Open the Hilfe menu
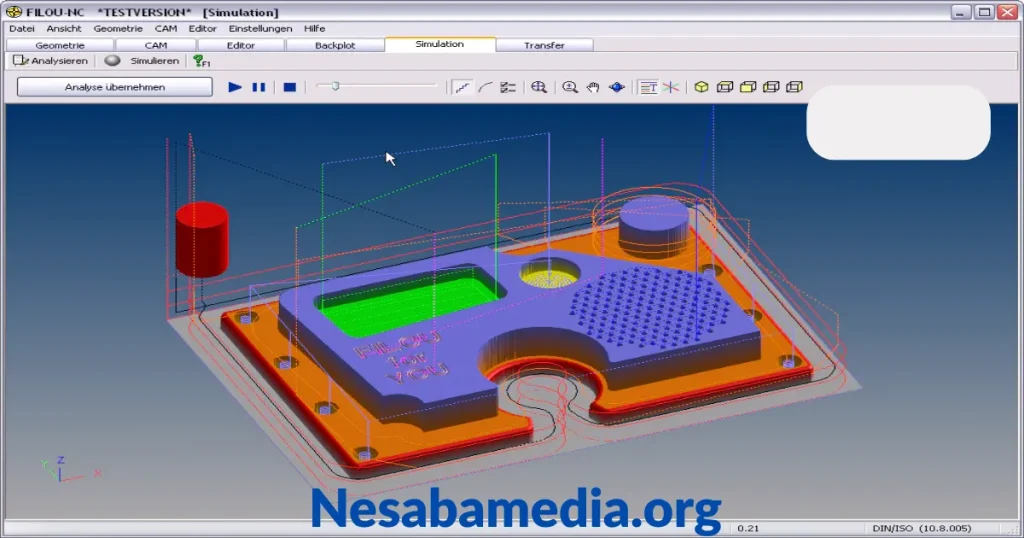The height and width of the screenshot is (538, 1024). [x=315, y=29]
